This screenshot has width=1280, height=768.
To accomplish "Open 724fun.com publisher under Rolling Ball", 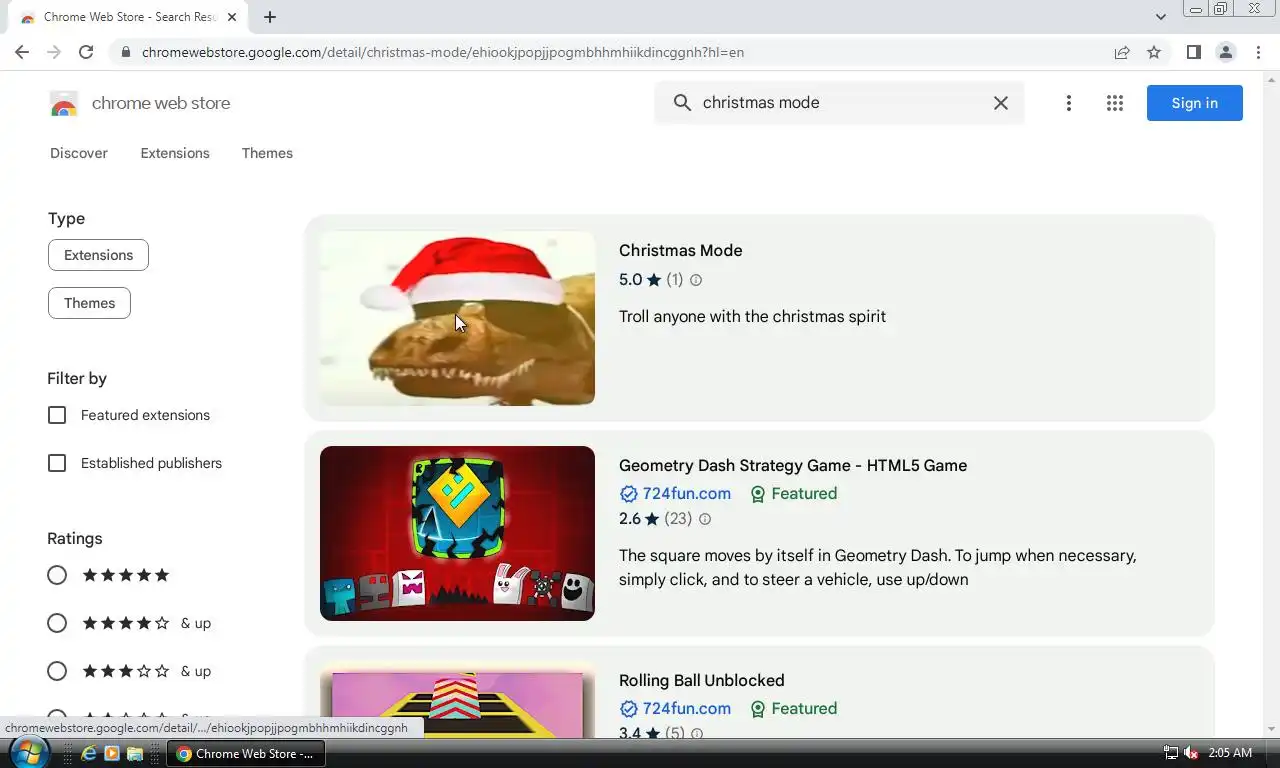I will [x=686, y=709].
